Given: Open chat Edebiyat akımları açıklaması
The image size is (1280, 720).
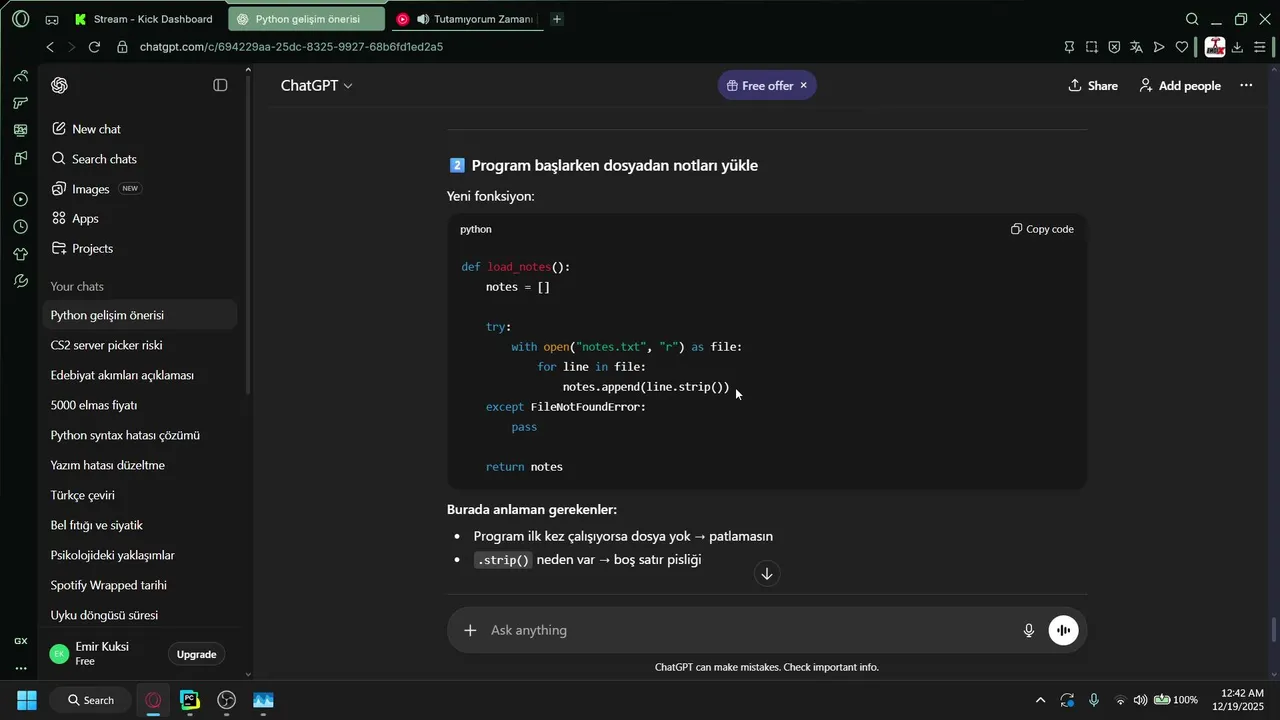Looking at the screenshot, I should click(x=141, y=375).
